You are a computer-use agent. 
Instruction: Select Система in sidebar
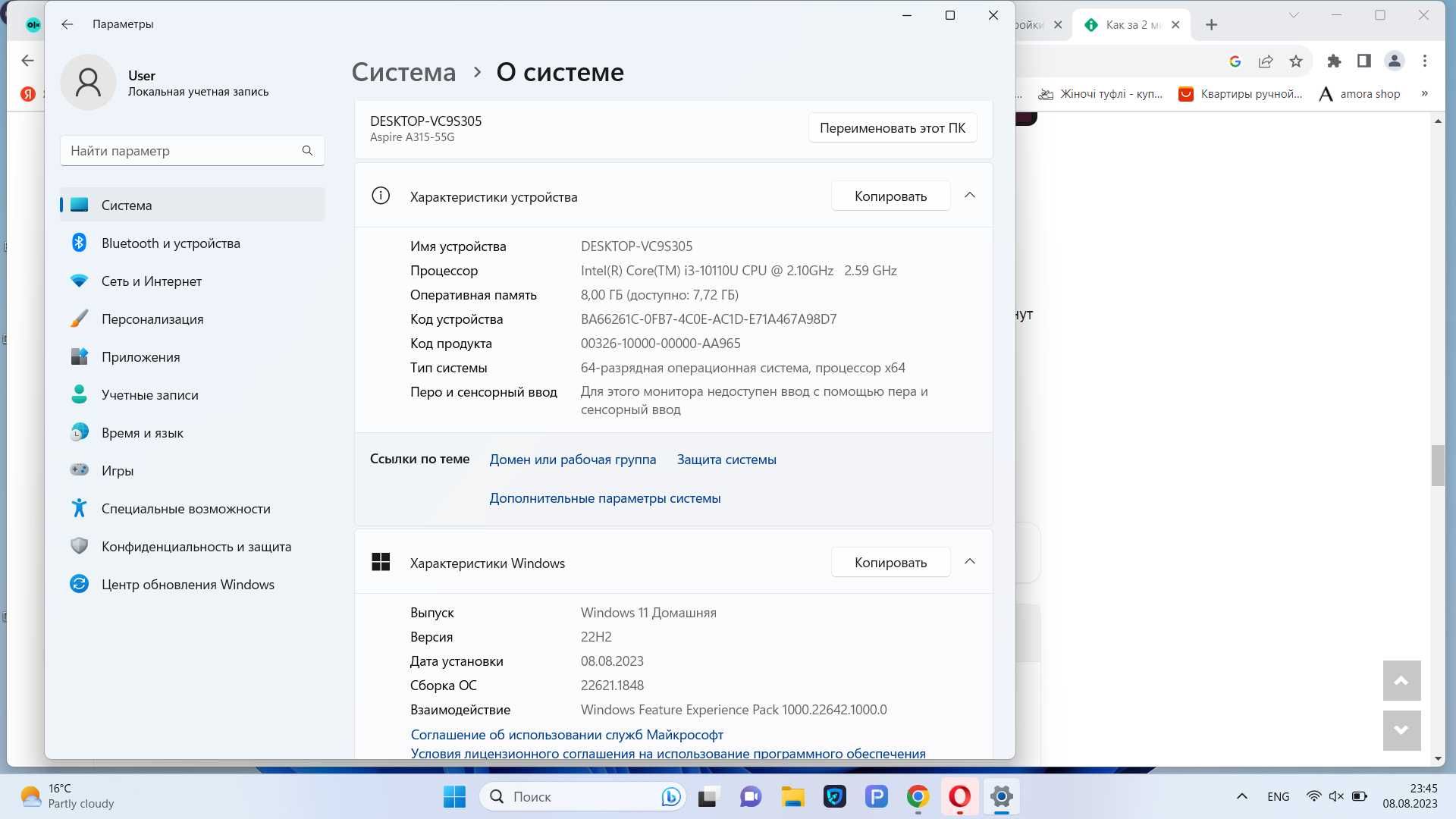tap(193, 206)
